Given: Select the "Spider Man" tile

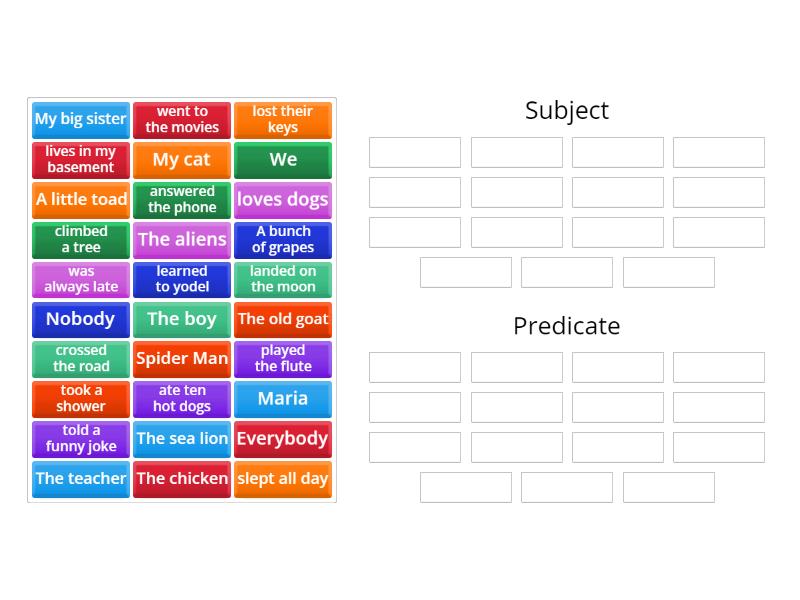Looking at the screenshot, I should (182, 359).
